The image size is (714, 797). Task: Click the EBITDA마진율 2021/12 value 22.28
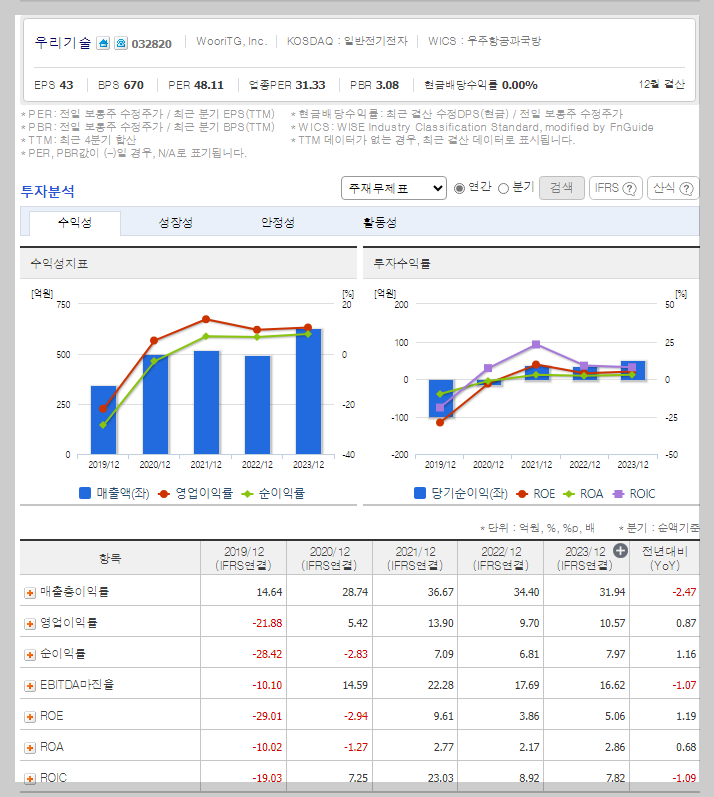pos(441,685)
